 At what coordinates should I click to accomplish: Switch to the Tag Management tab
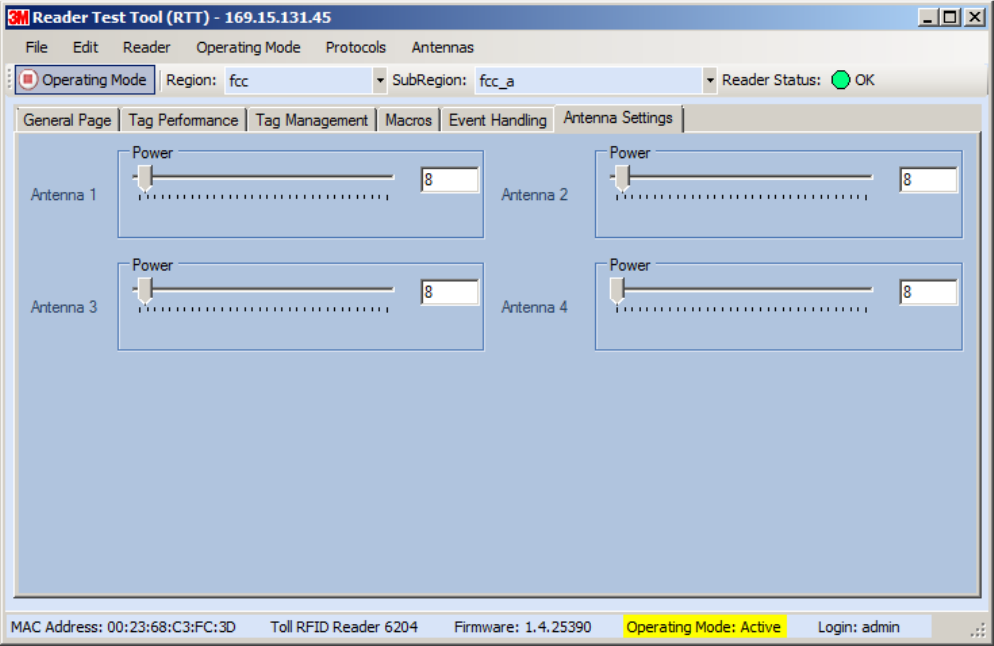[311, 120]
